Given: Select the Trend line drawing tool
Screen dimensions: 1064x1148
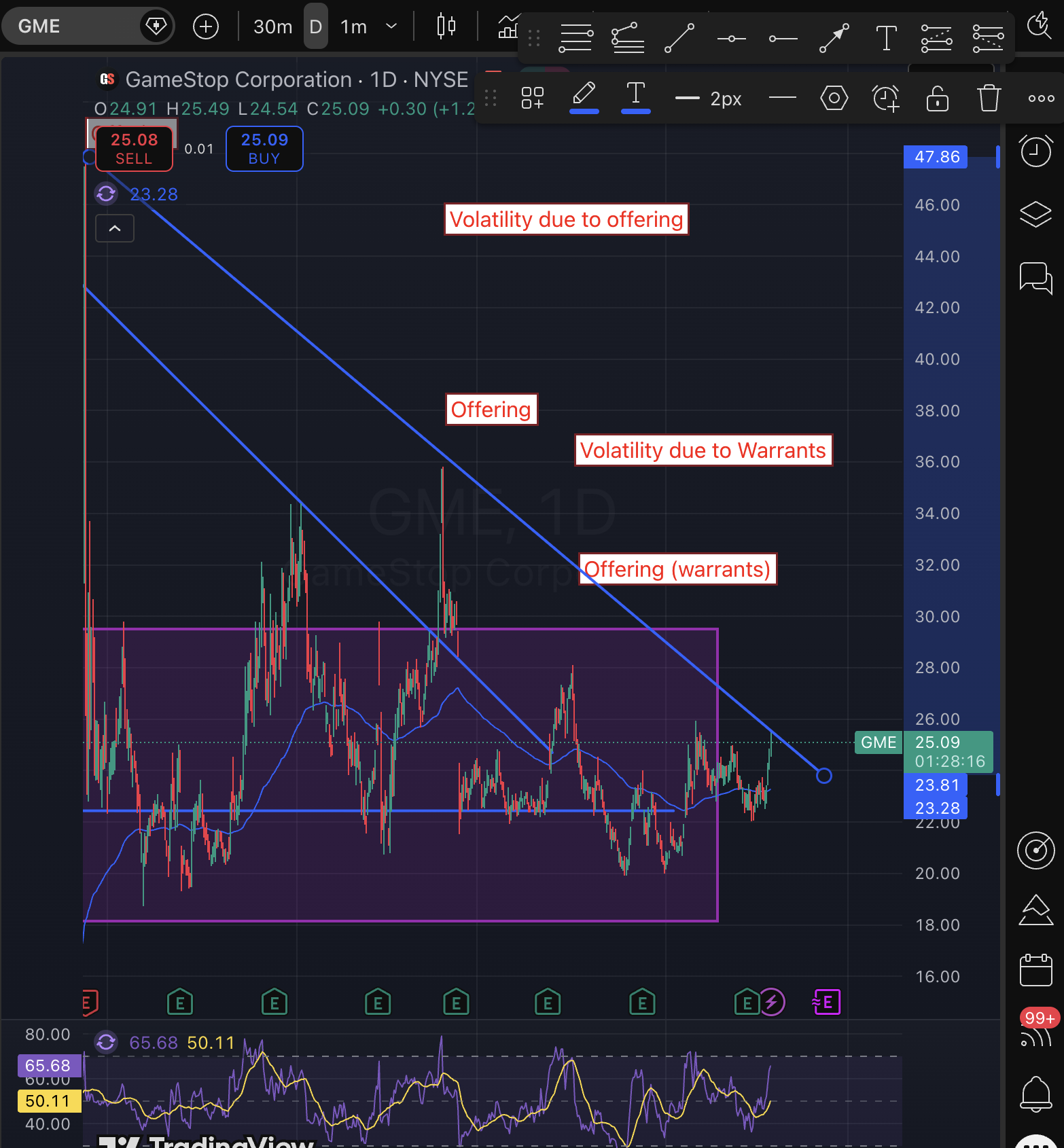Looking at the screenshot, I should [679, 38].
